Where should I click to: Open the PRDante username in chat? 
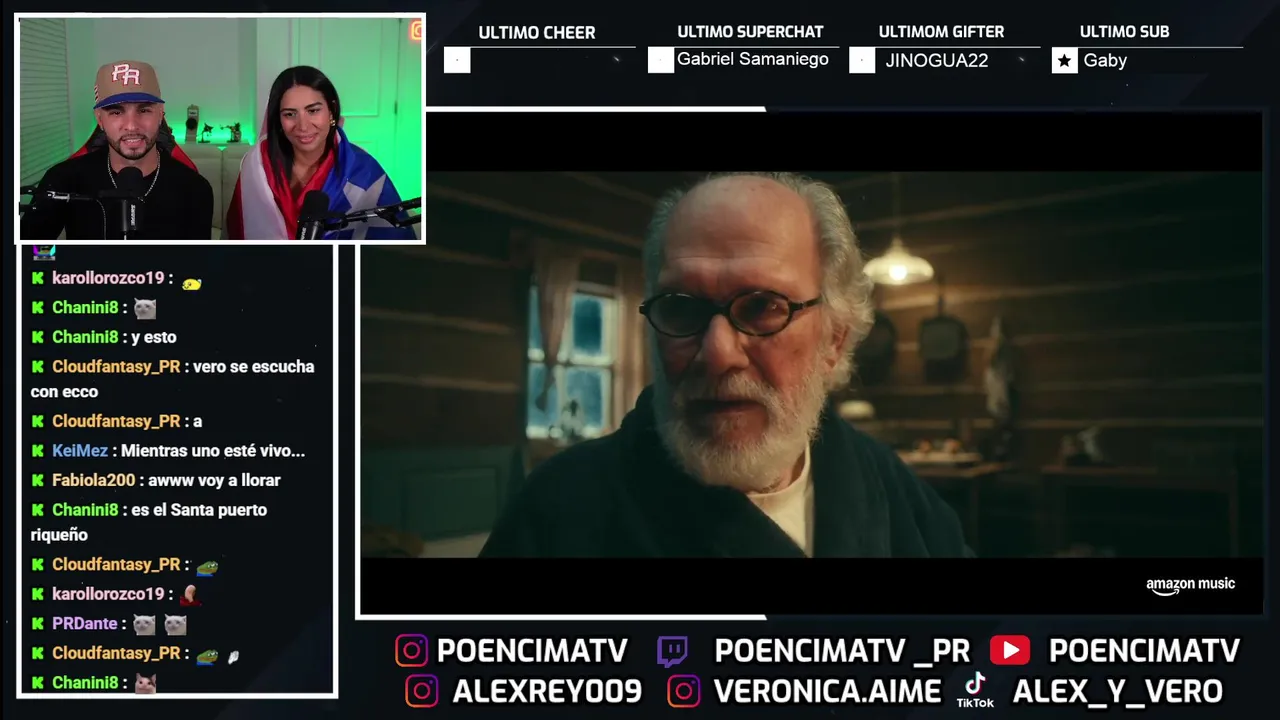(85, 624)
